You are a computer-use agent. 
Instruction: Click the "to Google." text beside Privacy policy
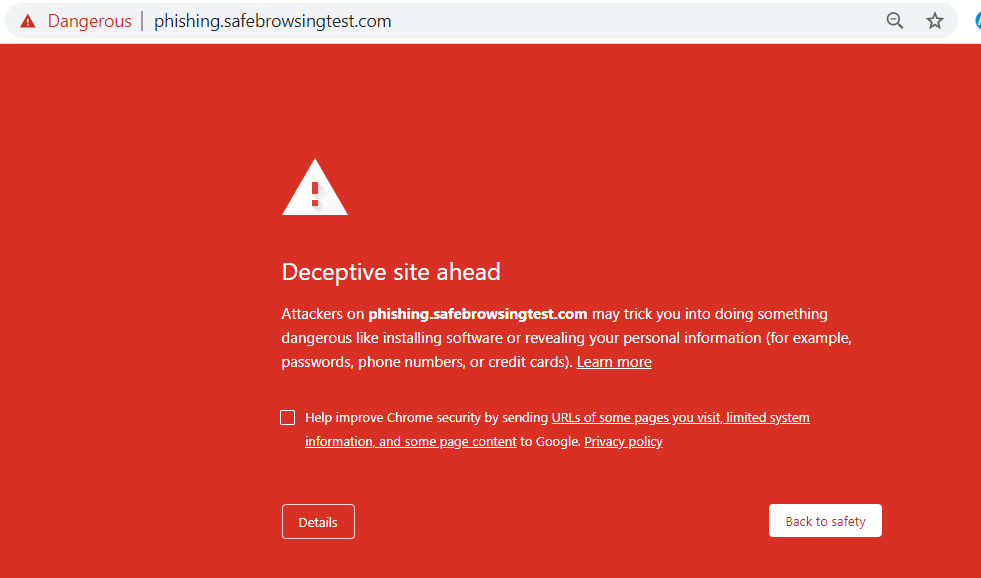pos(550,442)
